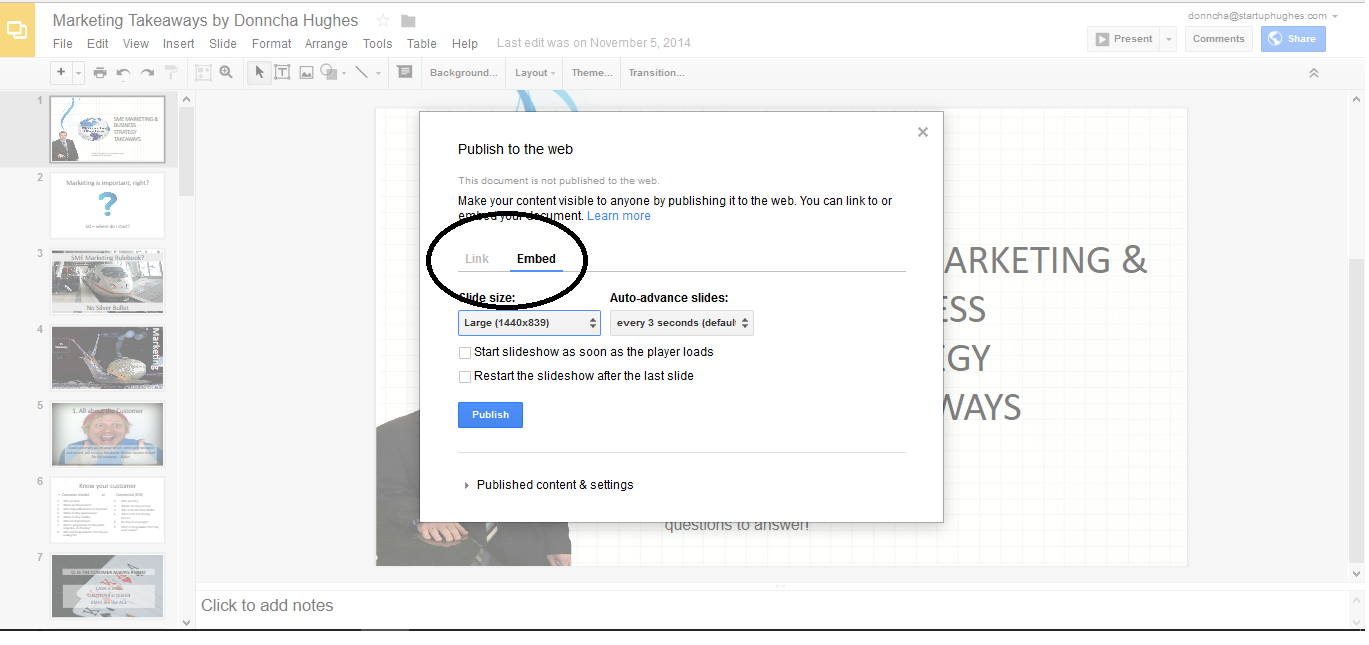Select slide 4 thumbnail in the filmstrip
The image size is (1369, 645).
pyautogui.click(x=107, y=358)
